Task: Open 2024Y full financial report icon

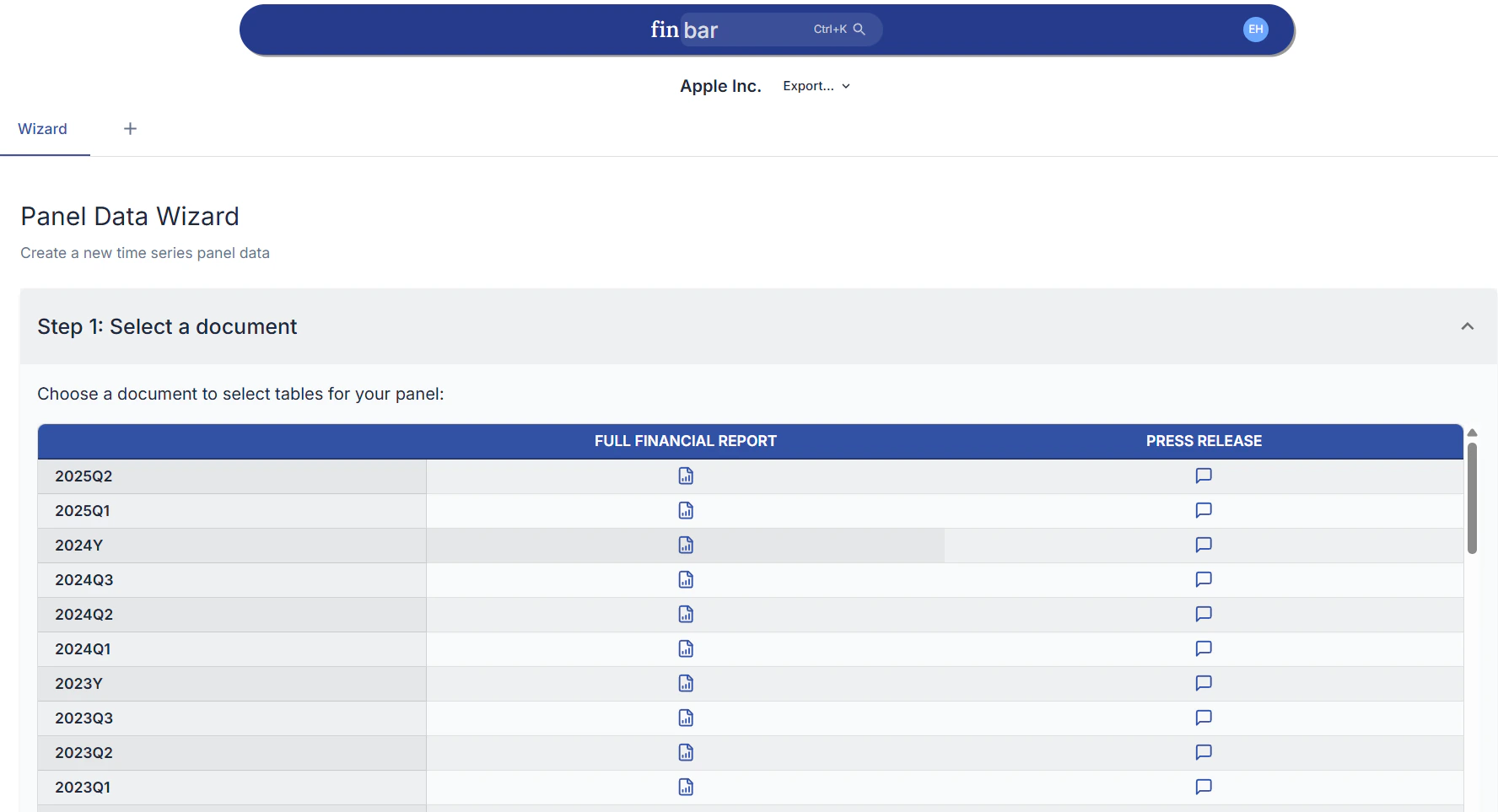Action: pos(686,546)
